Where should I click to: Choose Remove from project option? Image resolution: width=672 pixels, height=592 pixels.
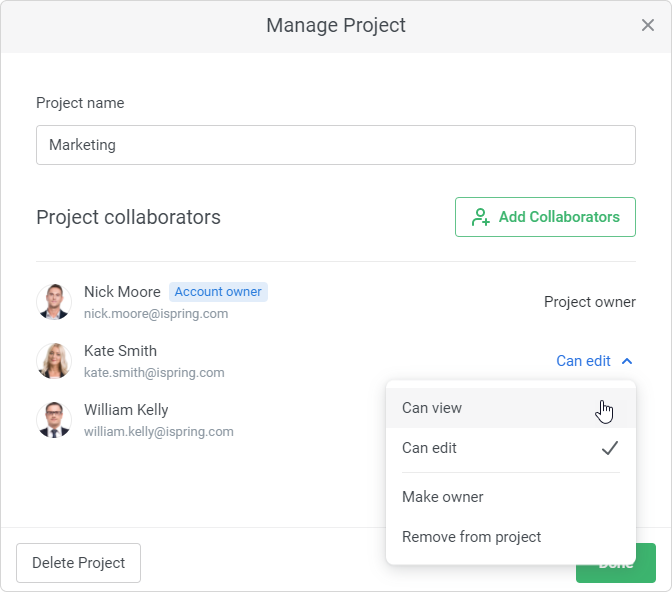(x=511, y=537)
